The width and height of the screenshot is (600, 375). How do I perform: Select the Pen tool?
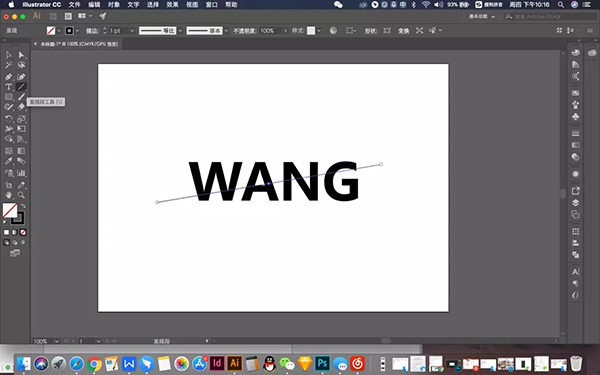(x=8, y=77)
